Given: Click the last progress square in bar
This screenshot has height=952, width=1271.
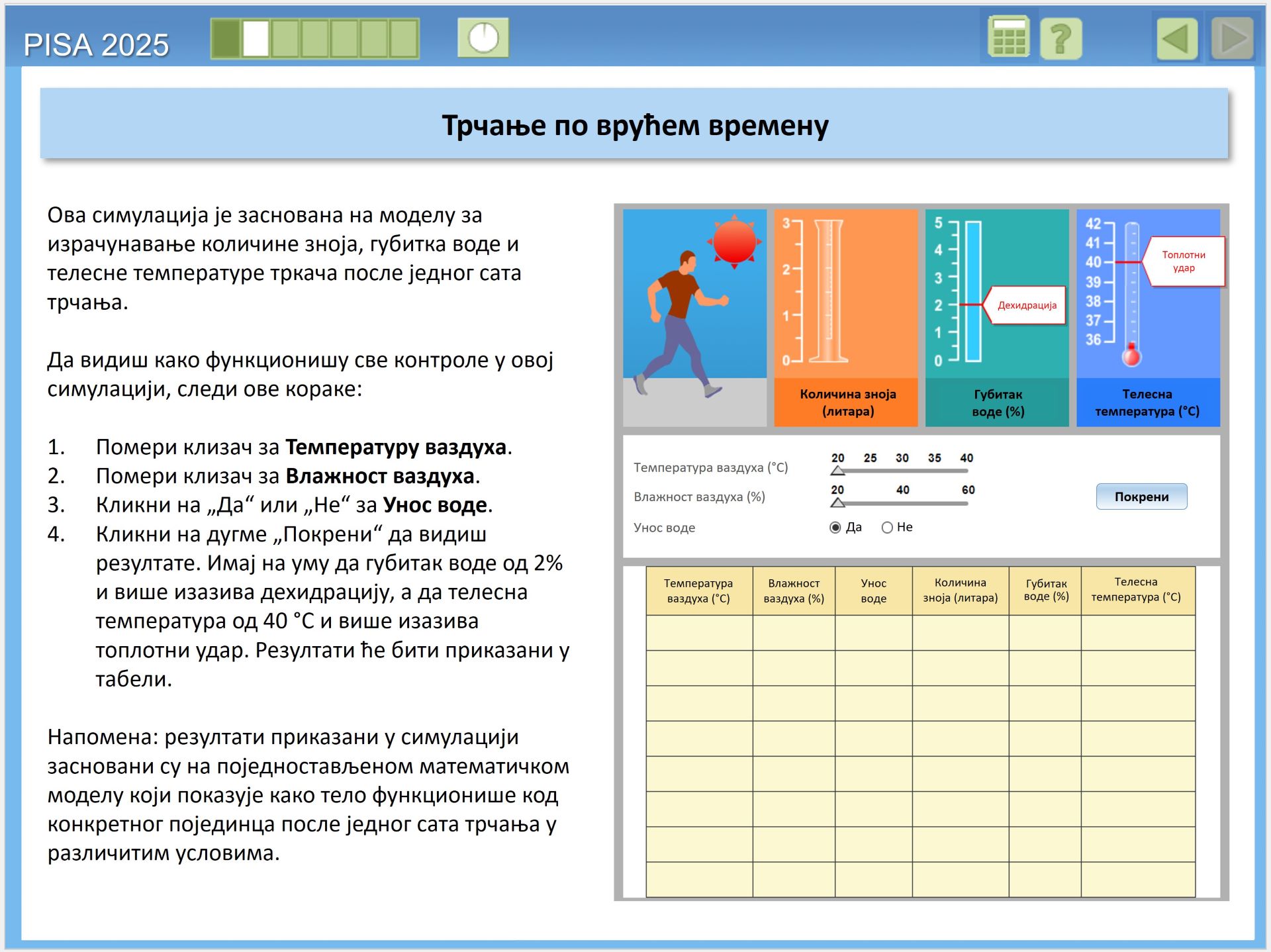Looking at the screenshot, I should [x=403, y=38].
